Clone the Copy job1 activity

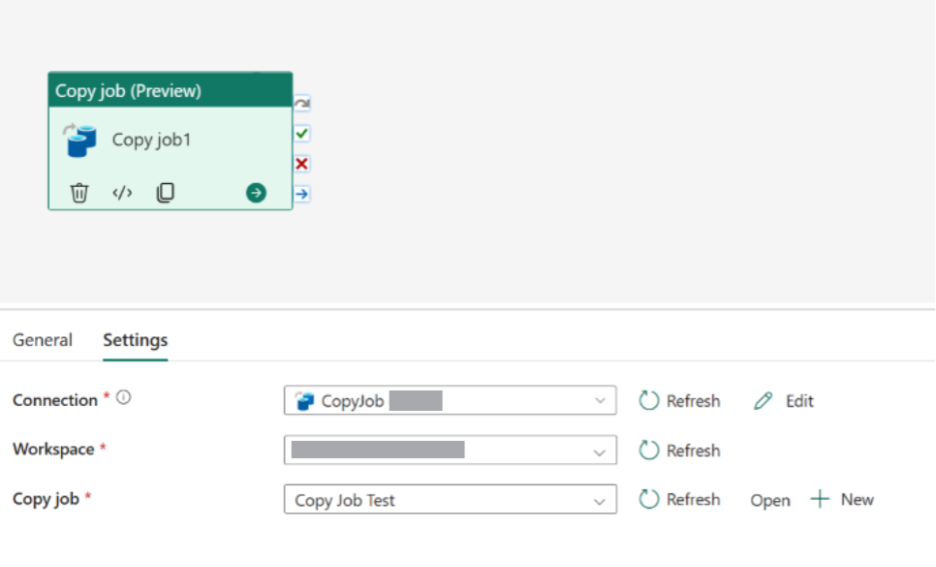click(x=165, y=193)
